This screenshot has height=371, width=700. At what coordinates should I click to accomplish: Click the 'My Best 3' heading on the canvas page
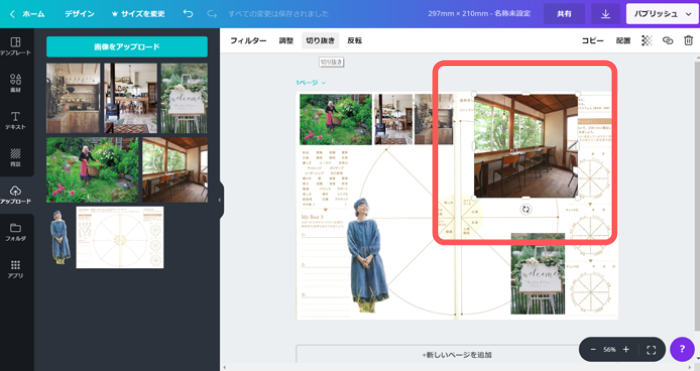[312, 217]
